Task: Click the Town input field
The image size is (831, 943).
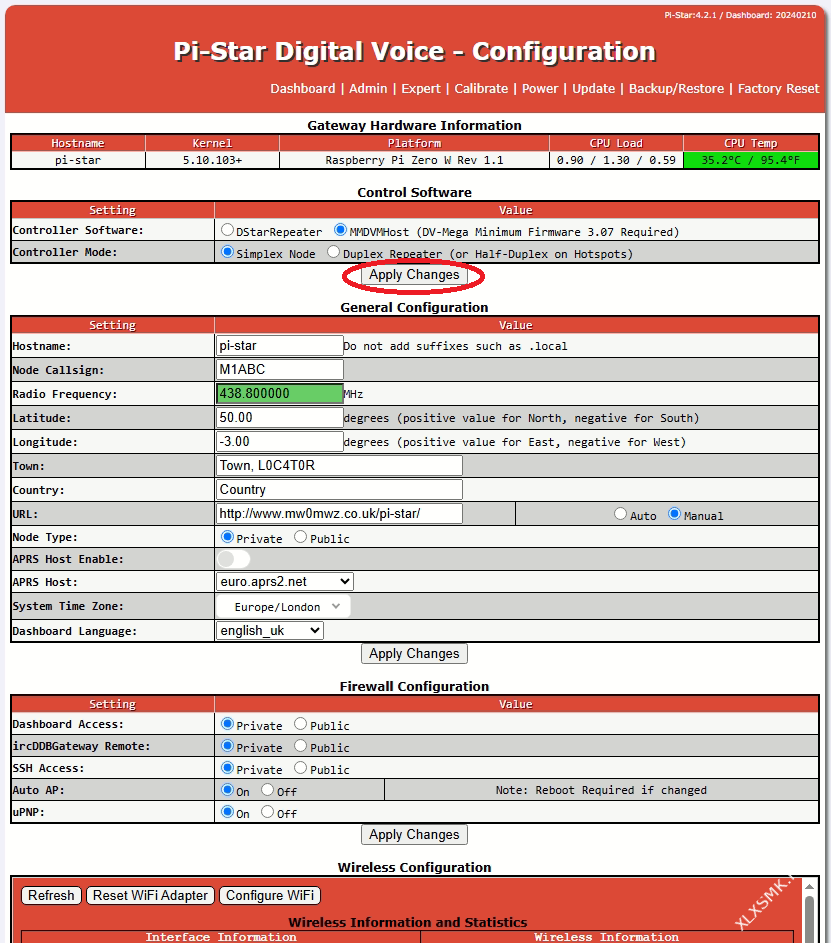Action: click(x=339, y=465)
